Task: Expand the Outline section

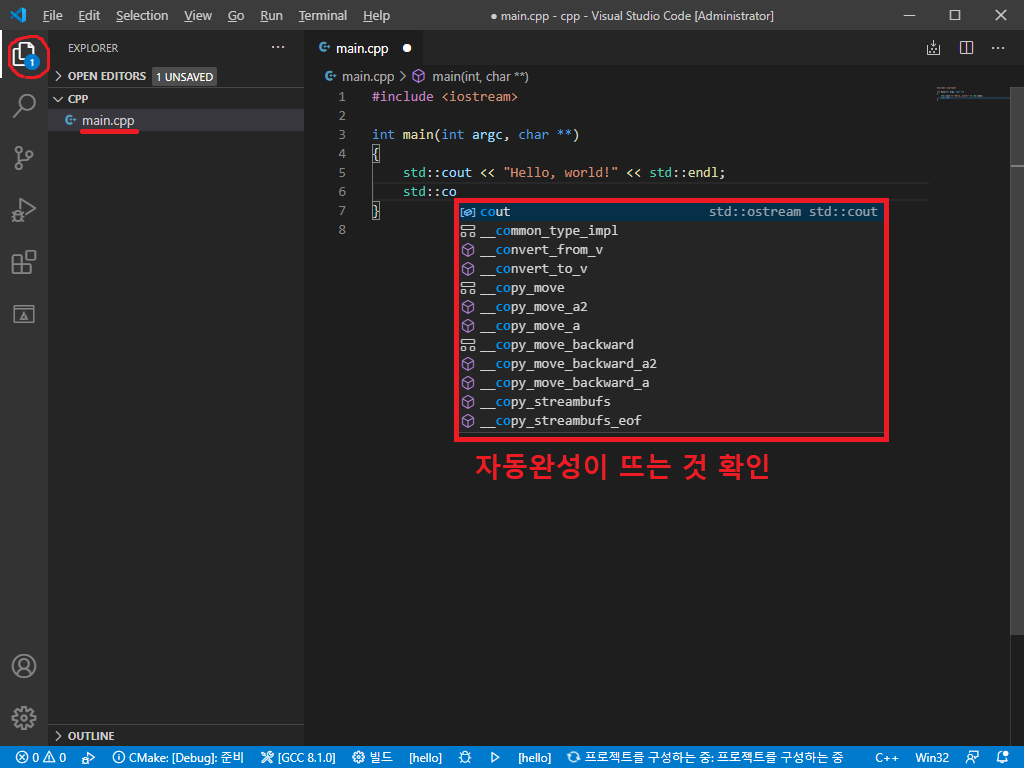Action: tap(90, 736)
